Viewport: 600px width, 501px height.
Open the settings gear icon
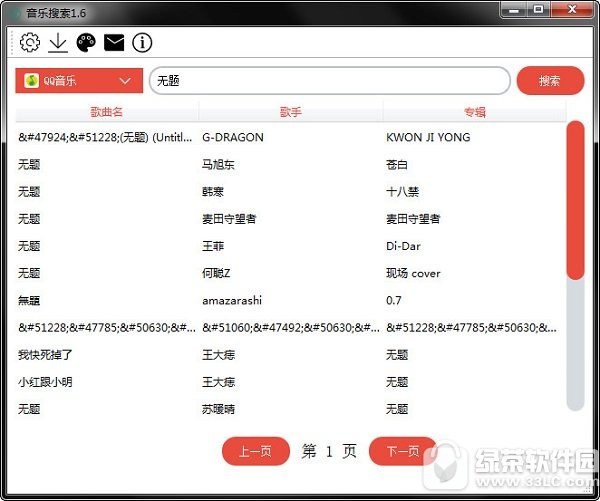(x=29, y=42)
